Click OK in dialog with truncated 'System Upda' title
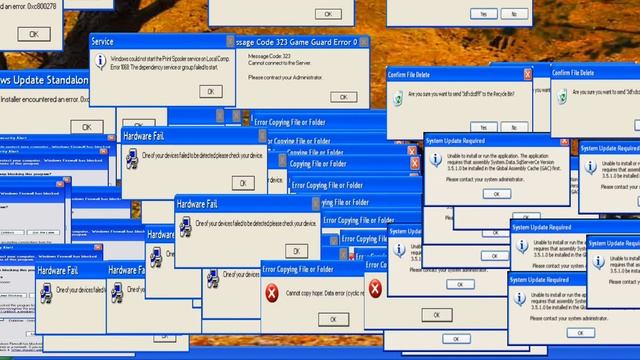The width and height of the screenshot is (640, 360). pos(460,284)
